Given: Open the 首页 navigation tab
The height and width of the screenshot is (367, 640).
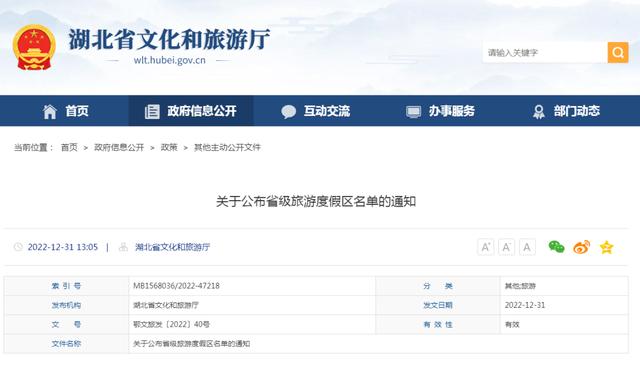Looking at the screenshot, I should pyautogui.click(x=65, y=111).
